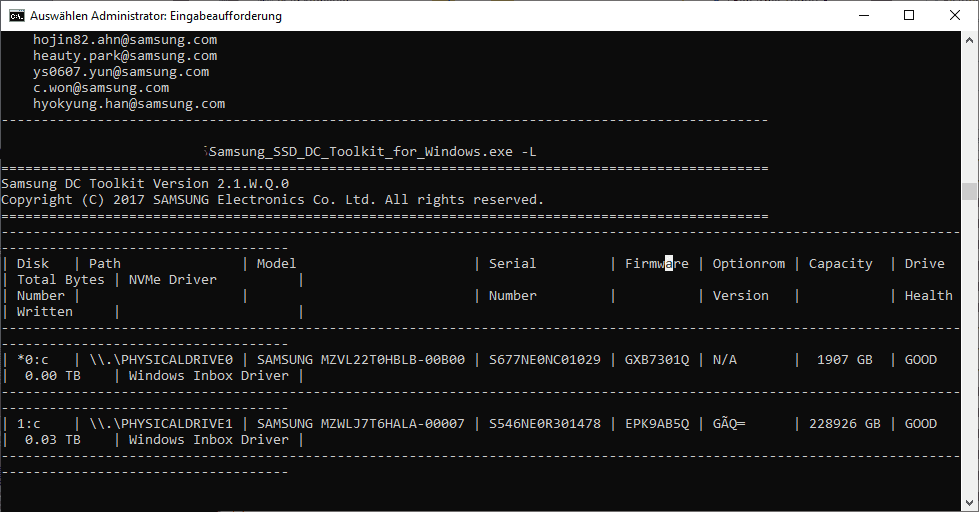Screen dimensions: 979x512
Task: Click the Command Prompt system menu icon
Action: click(x=16, y=16)
